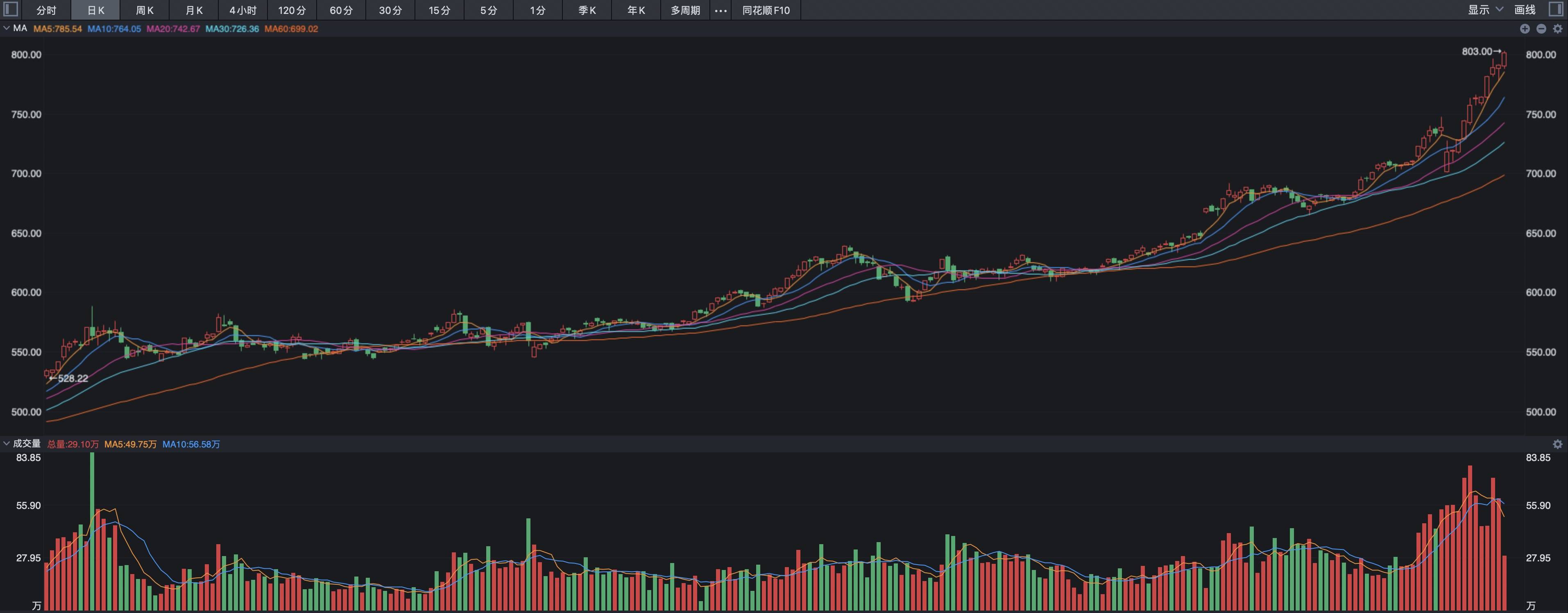Open 同花顺F10 company info
The image size is (1568, 613).
766,10
